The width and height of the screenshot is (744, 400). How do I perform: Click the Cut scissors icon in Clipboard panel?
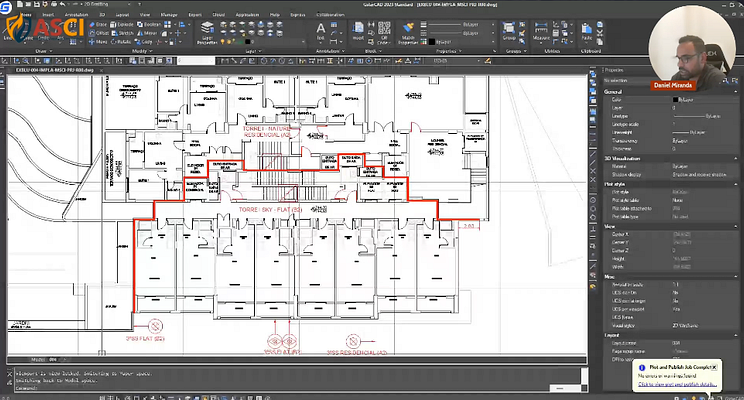pyautogui.click(x=600, y=33)
